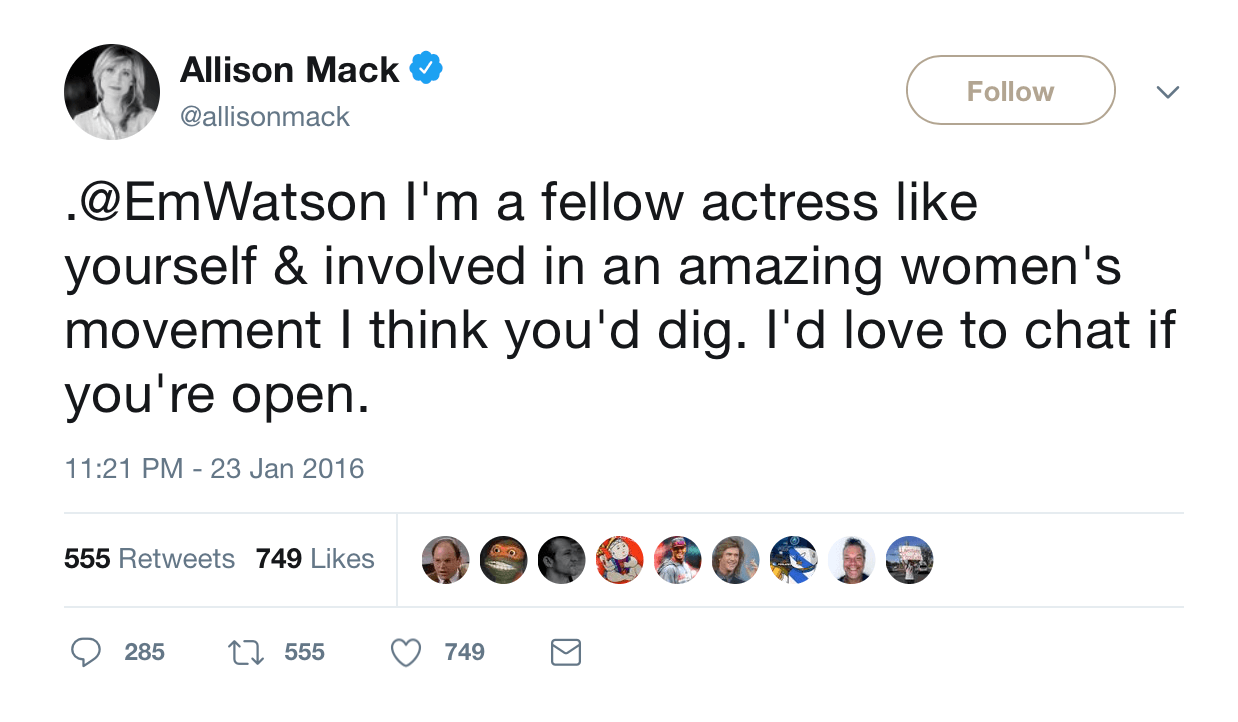Viewport: 1238px width, 722px height.
Task: Click the tweet timestamp 11:21 PM - 23 Jan 2016
Action: (x=214, y=468)
